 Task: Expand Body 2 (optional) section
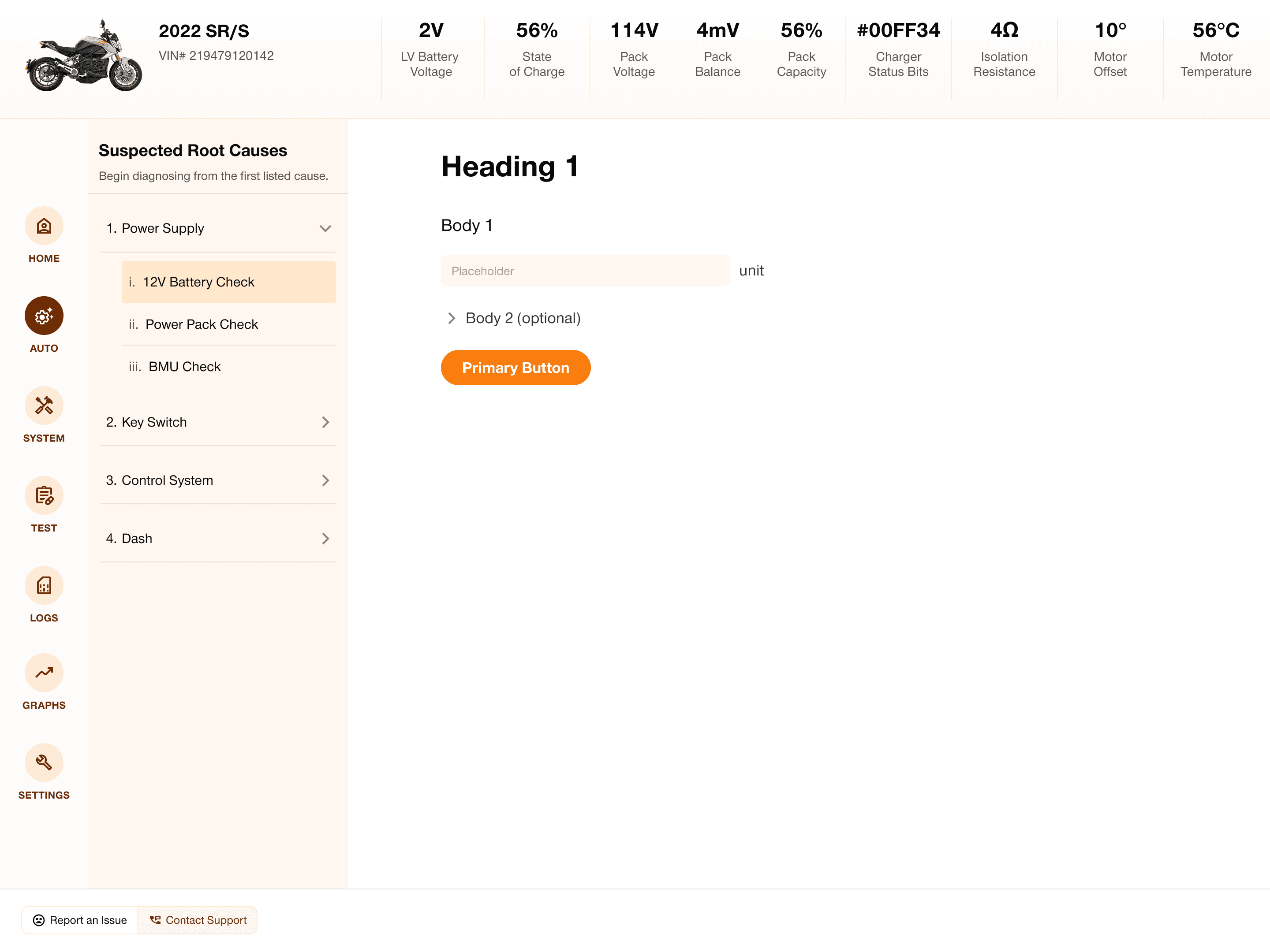[x=452, y=318]
